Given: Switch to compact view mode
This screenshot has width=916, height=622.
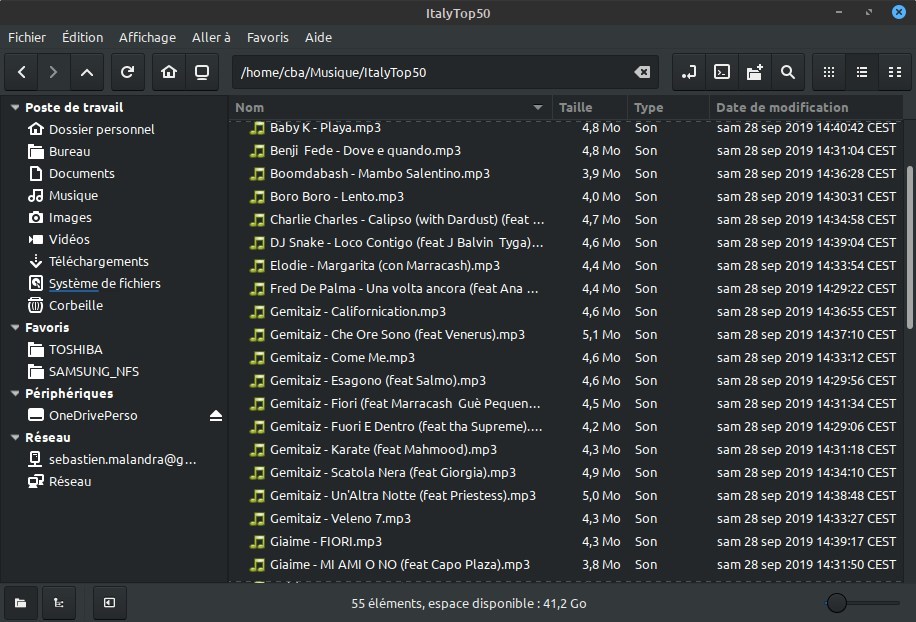Looking at the screenshot, I should pos(893,72).
